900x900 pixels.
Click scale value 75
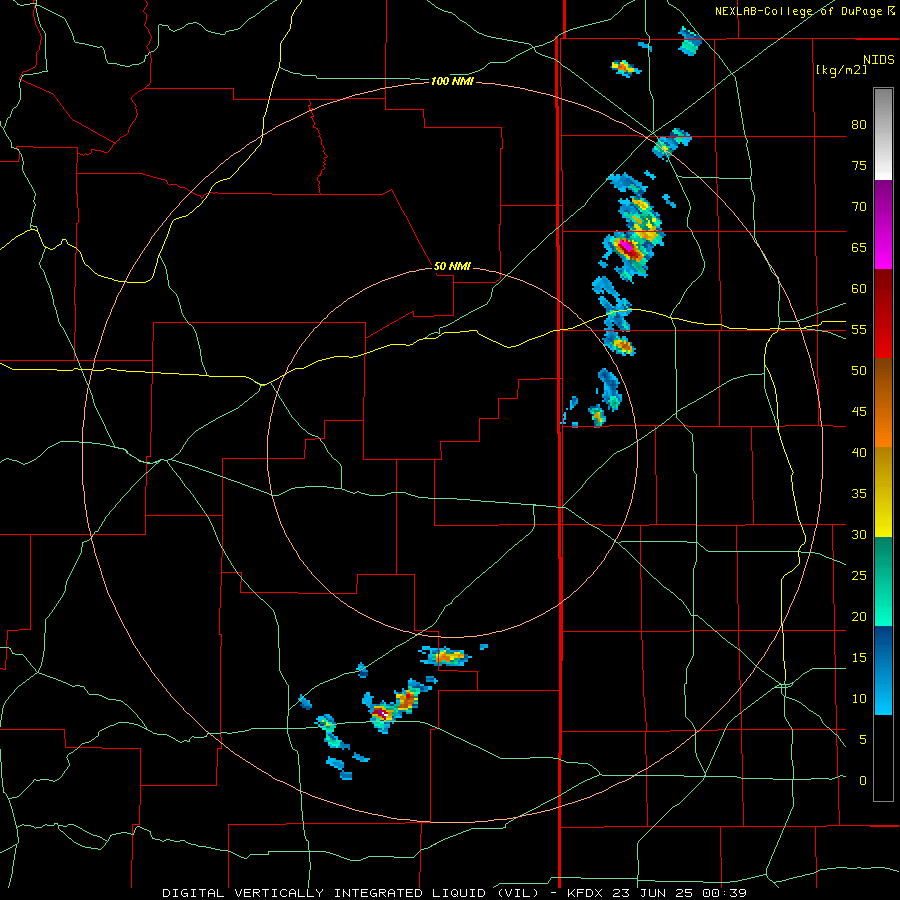coord(859,165)
